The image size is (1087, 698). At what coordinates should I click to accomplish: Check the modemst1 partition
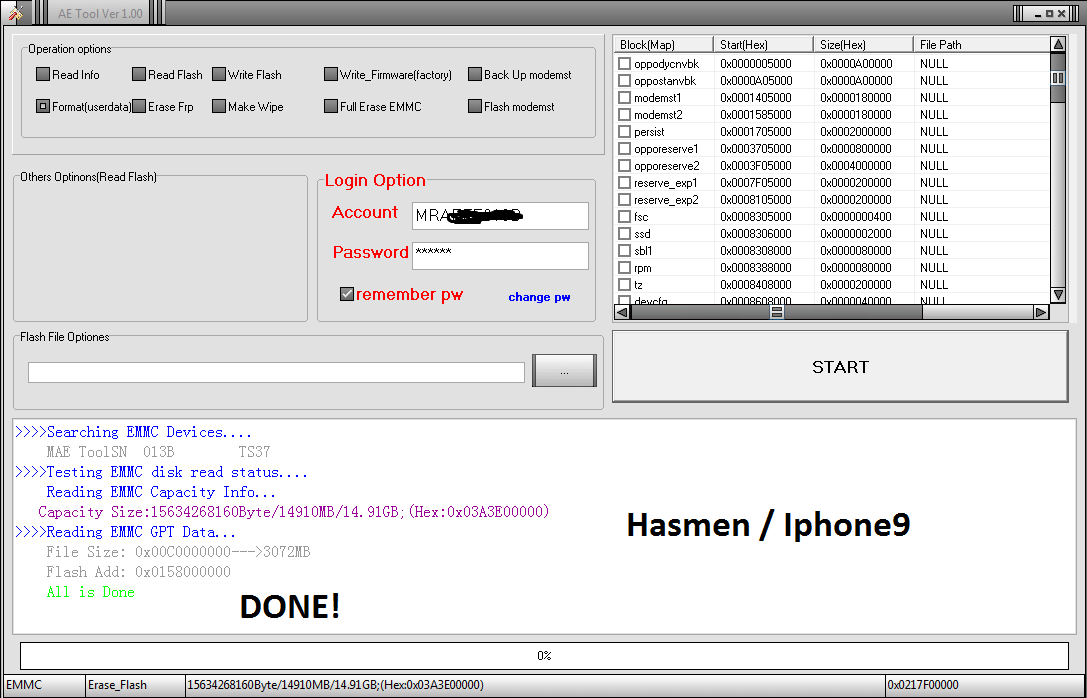pos(625,98)
